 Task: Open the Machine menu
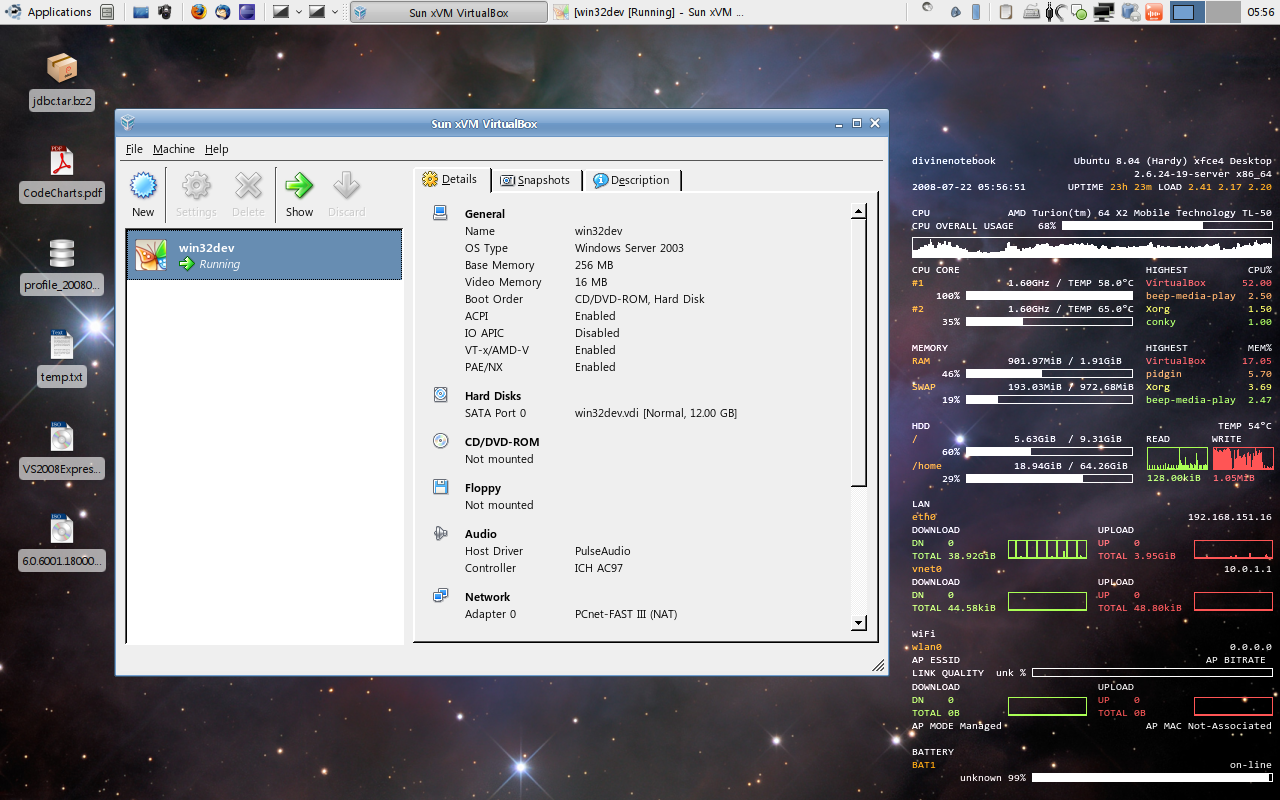click(174, 149)
